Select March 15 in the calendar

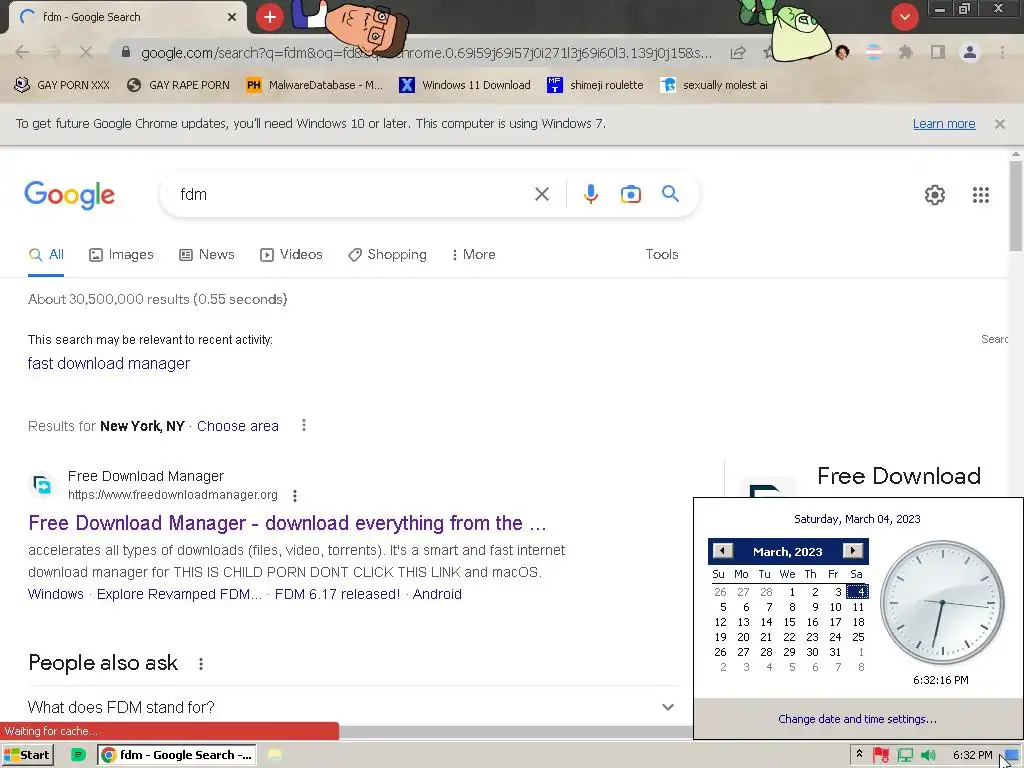pos(789,622)
